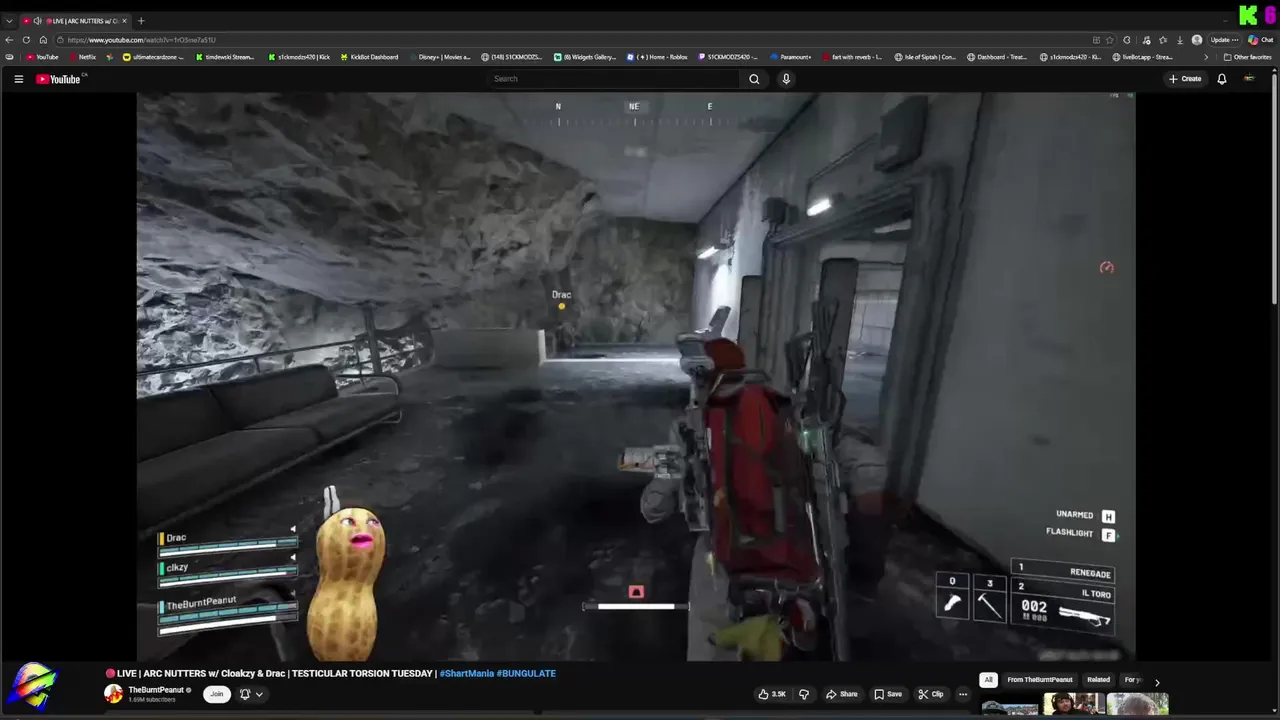Open browser downloads icon
The width and height of the screenshot is (1280, 720).
(1180, 40)
